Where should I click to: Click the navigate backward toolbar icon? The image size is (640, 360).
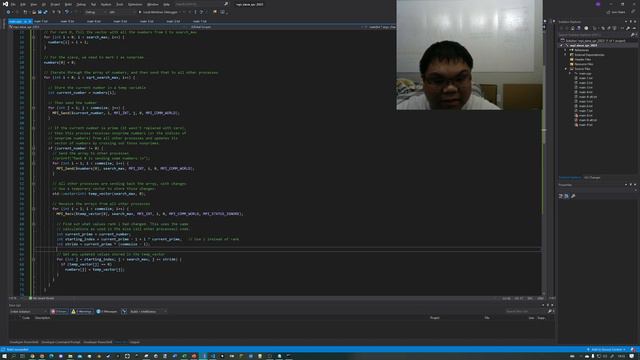point(8,12)
